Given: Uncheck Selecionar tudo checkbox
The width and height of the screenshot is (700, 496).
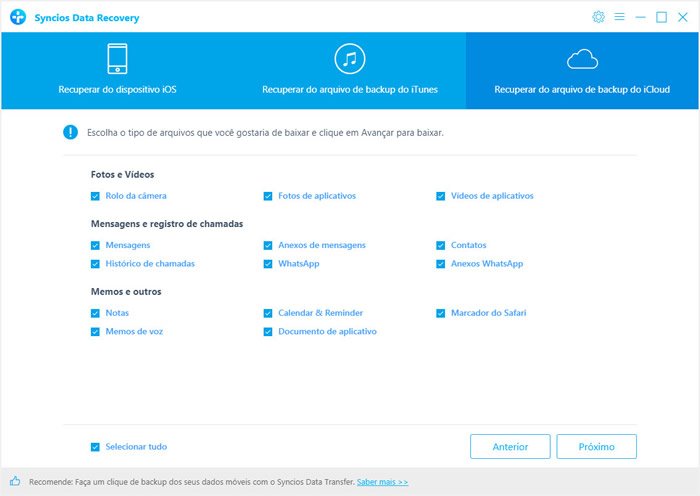Looking at the screenshot, I should point(95,447).
